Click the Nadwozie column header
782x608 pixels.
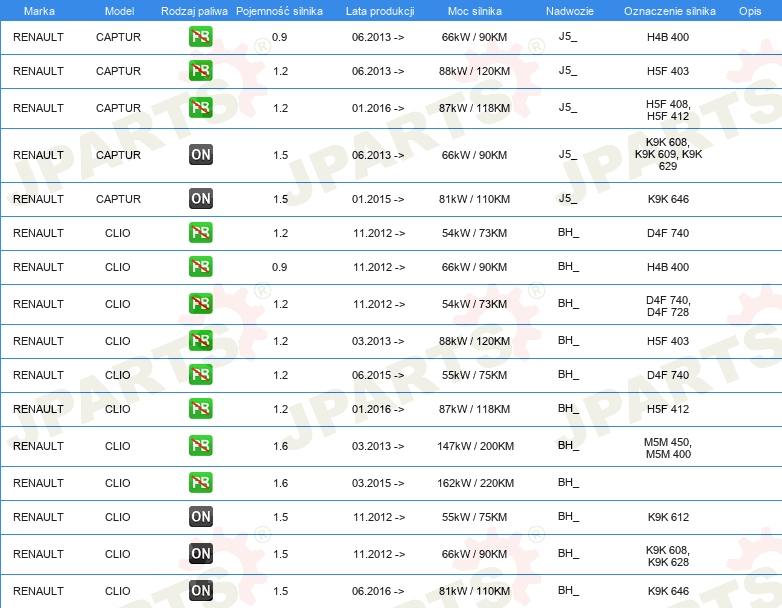point(570,11)
